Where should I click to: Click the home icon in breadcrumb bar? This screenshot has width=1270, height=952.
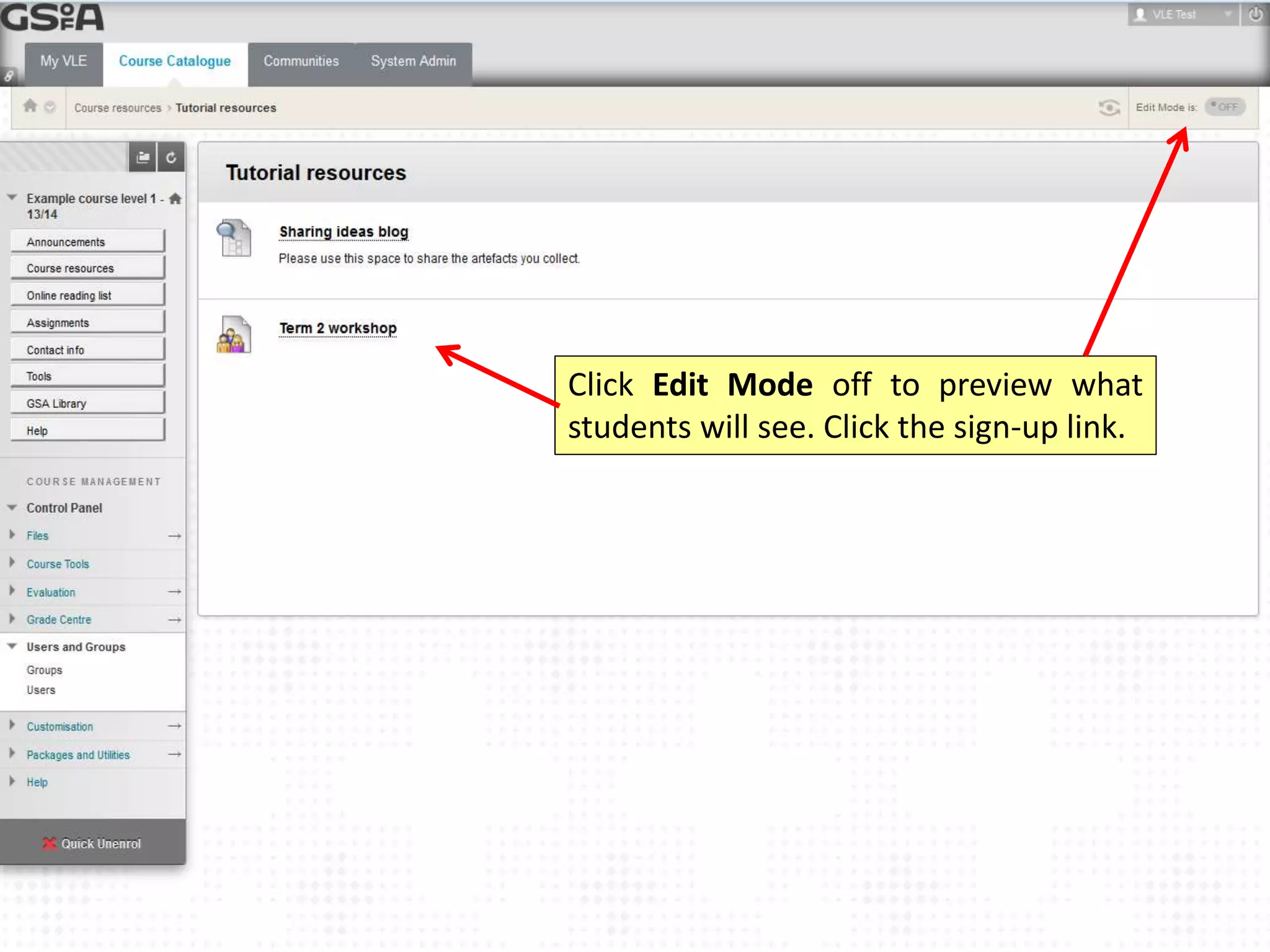click(x=30, y=106)
